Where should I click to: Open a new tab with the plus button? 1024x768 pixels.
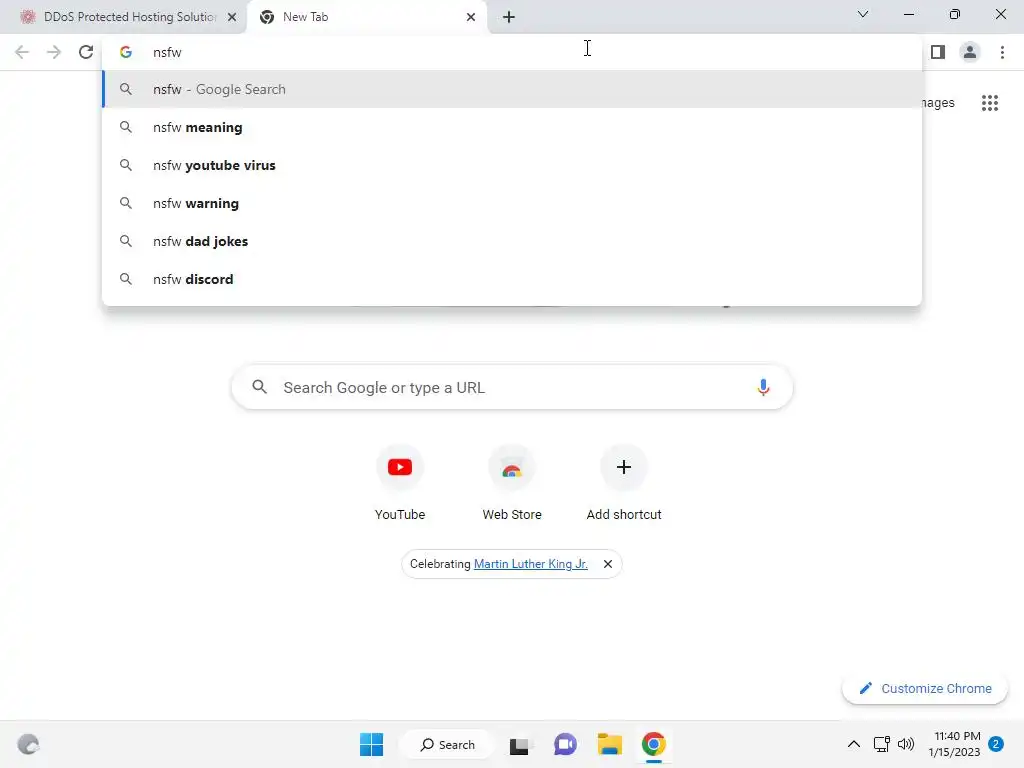pyautogui.click(x=509, y=17)
